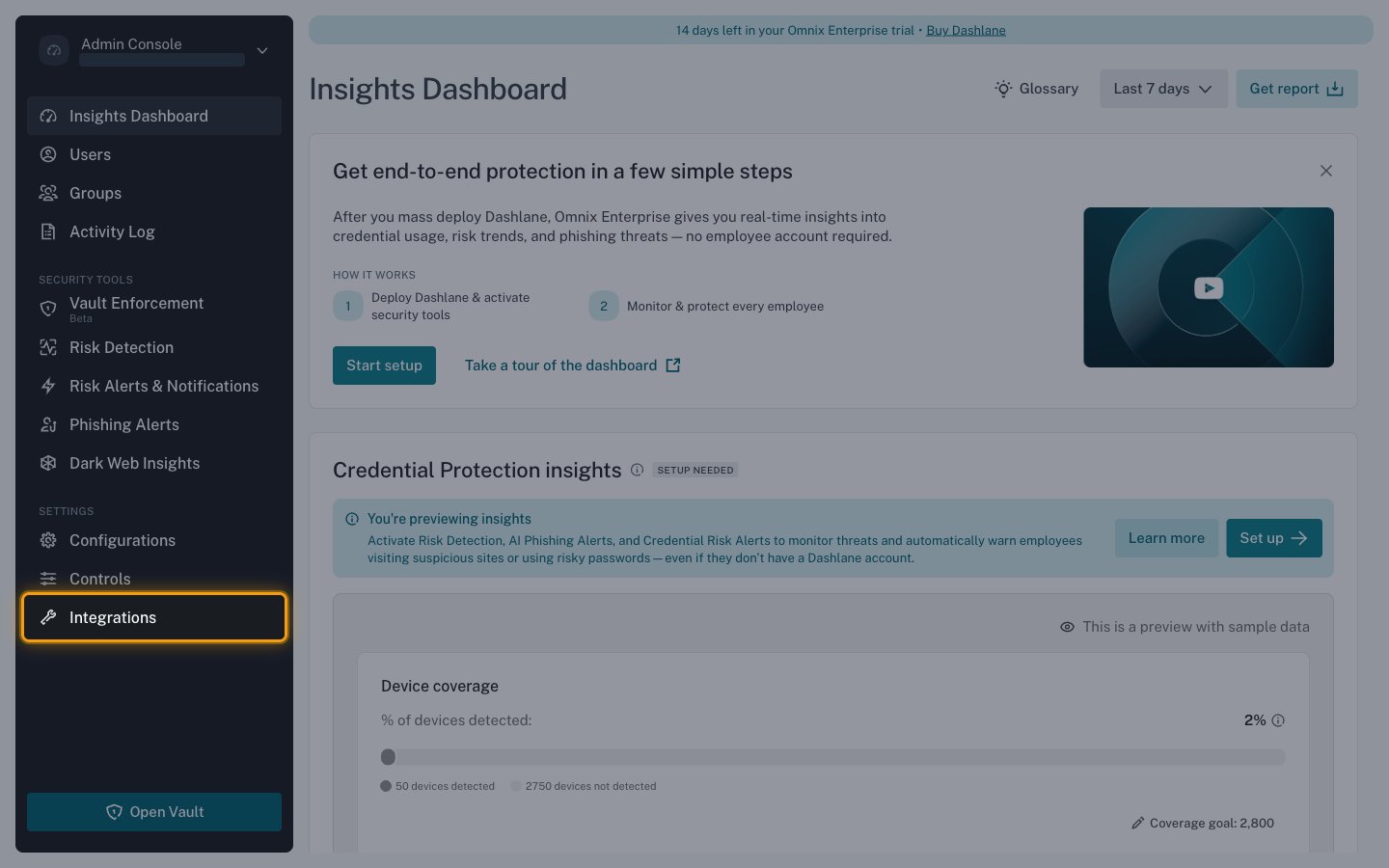Image resolution: width=1389 pixels, height=868 pixels.
Task: Click the SETUP NEEDED badge
Action: point(695,470)
